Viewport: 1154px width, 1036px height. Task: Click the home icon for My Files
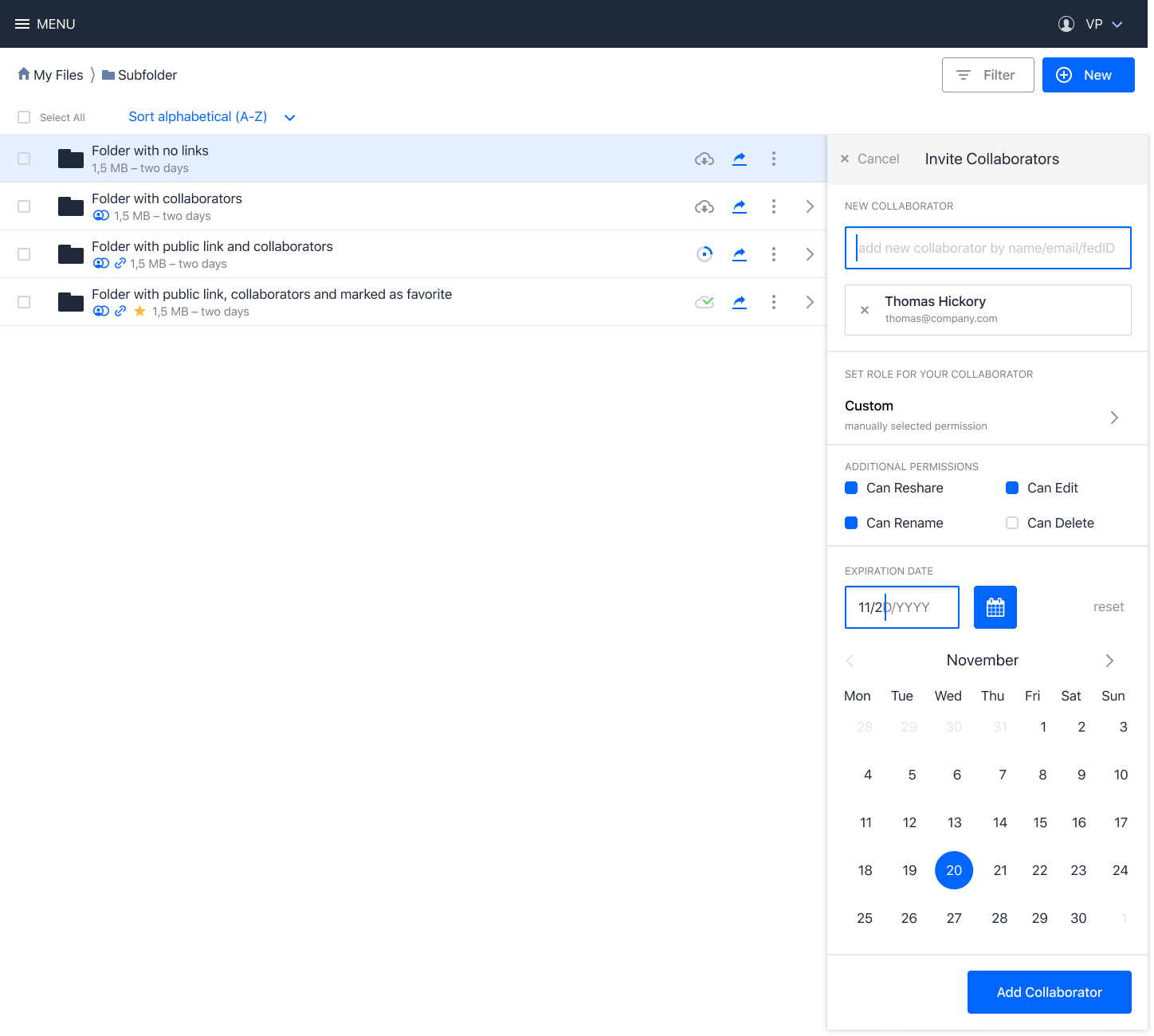(x=24, y=74)
